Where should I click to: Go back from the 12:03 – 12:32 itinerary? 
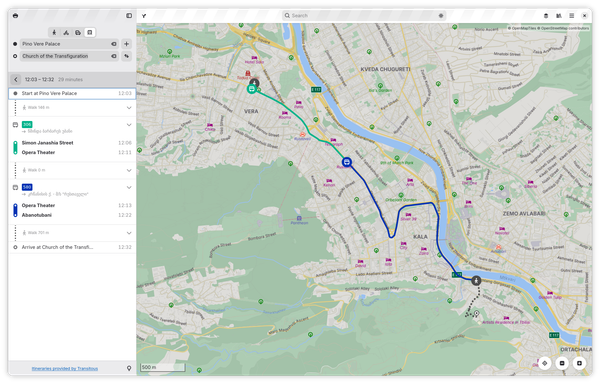click(16, 80)
